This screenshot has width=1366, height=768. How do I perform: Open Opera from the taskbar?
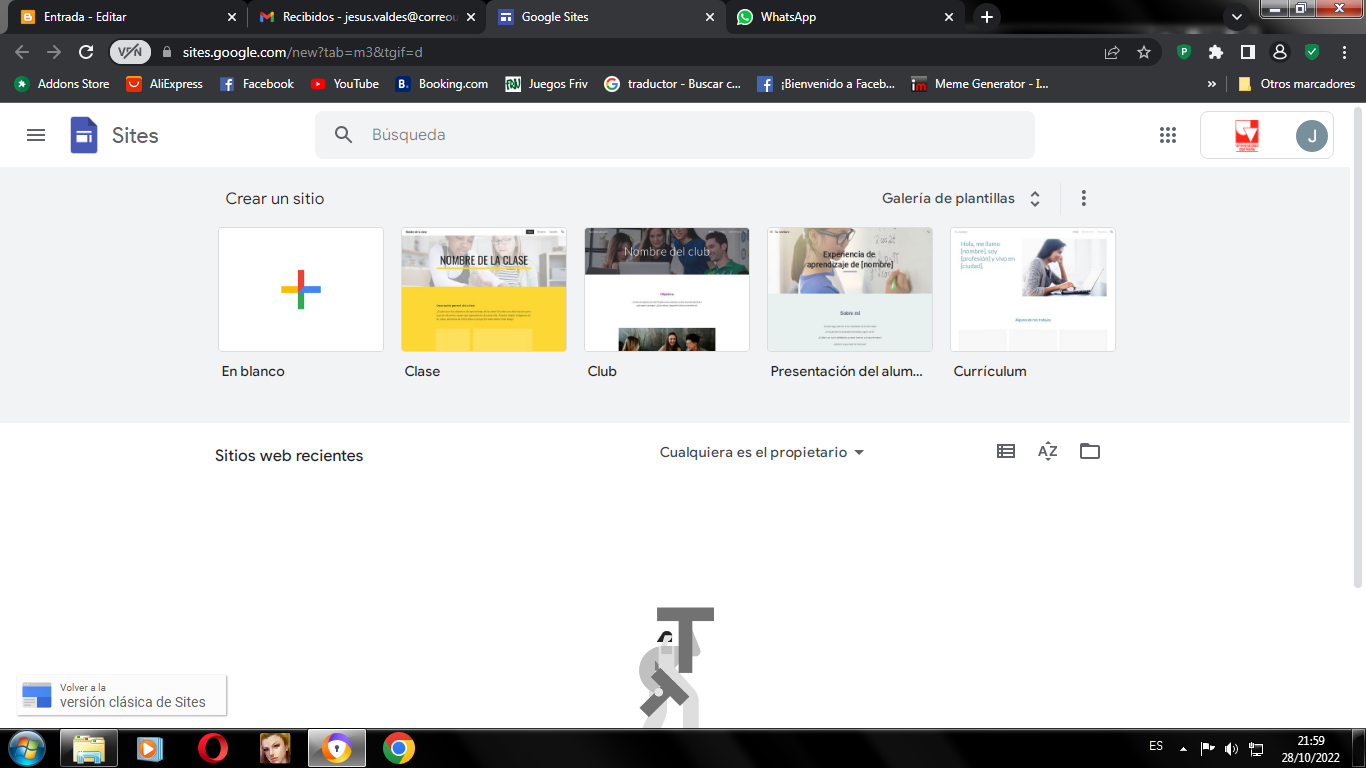tap(212, 748)
